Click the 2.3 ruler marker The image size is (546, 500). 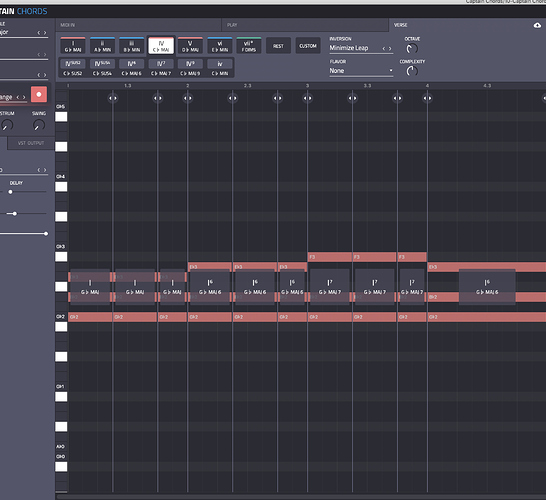(248, 86)
